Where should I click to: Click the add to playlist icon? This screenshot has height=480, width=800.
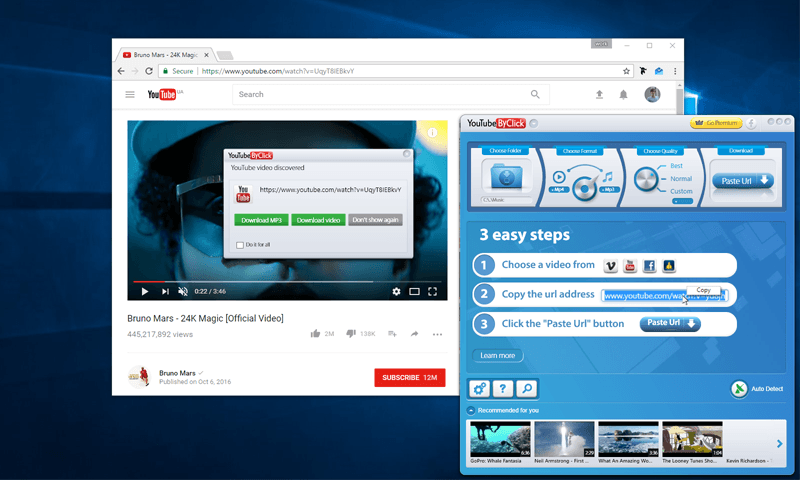tap(392, 334)
